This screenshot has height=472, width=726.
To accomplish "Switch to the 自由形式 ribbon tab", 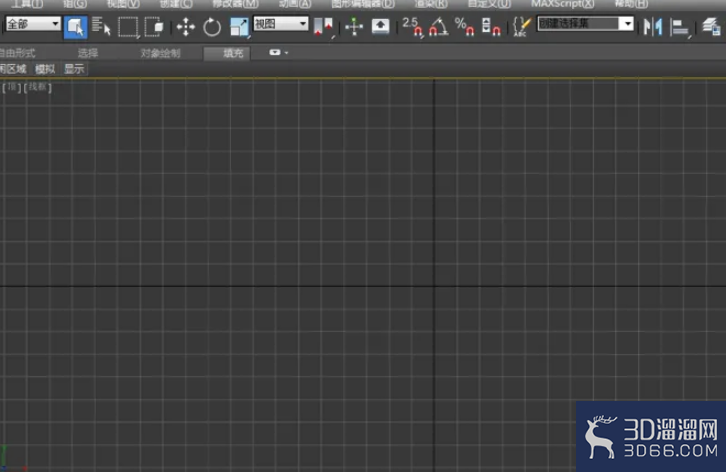I will point(17,53).
